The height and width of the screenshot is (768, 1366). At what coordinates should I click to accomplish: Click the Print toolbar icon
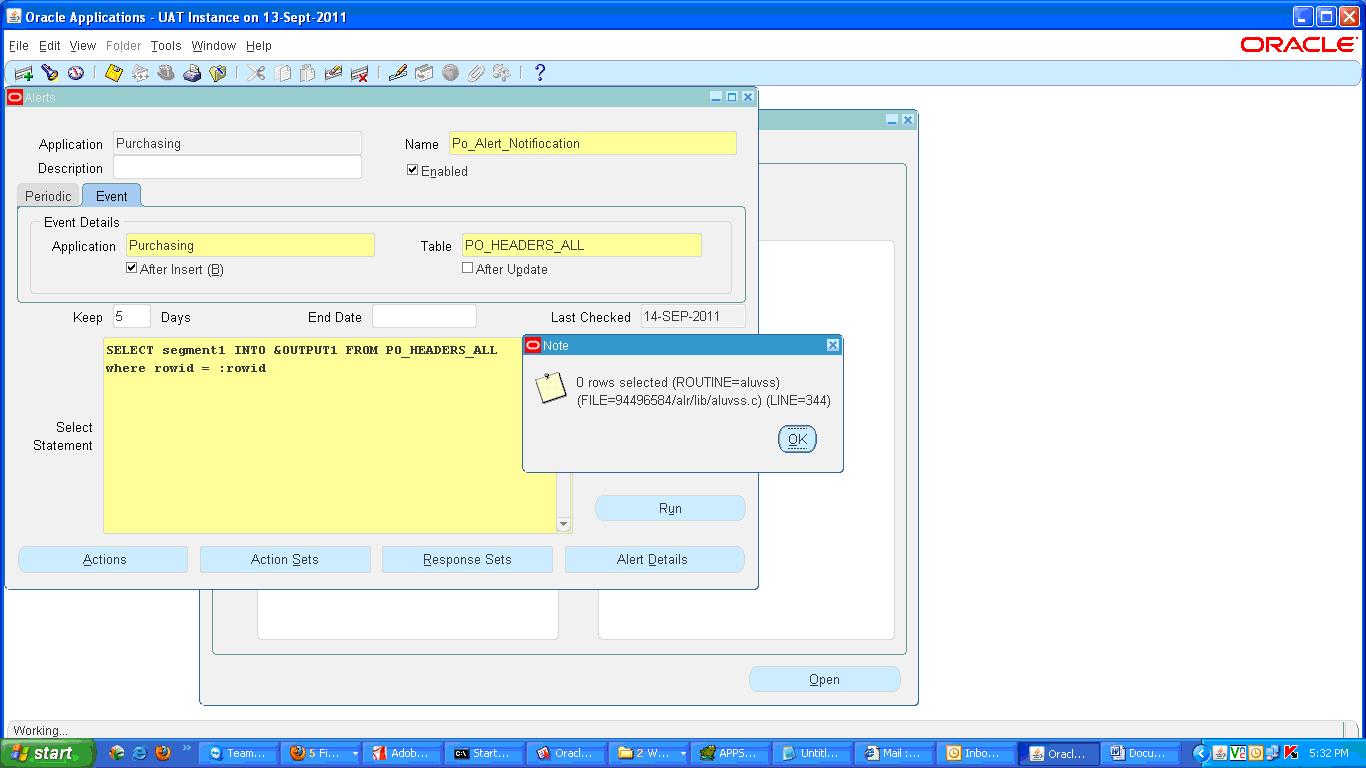tap(192, 73)
